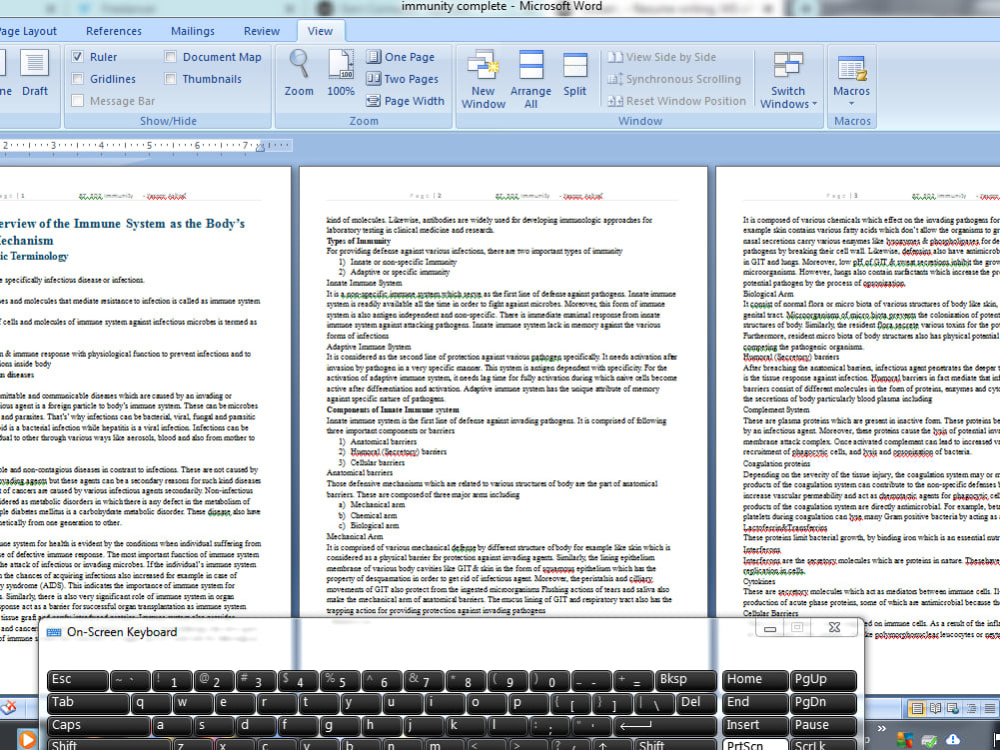Fit document to Page Width

coord(405,101)
